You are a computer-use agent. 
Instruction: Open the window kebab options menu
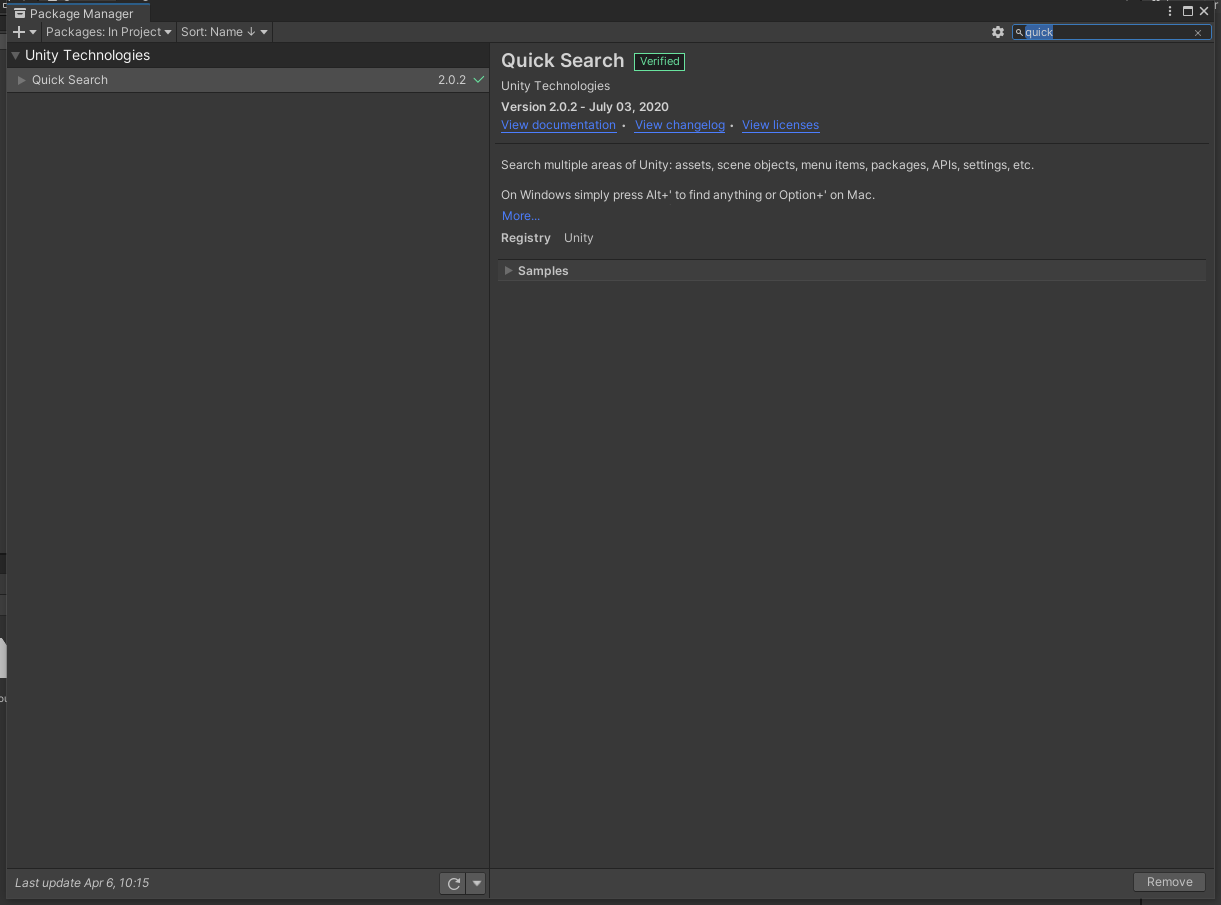[x=1170, y=12]
